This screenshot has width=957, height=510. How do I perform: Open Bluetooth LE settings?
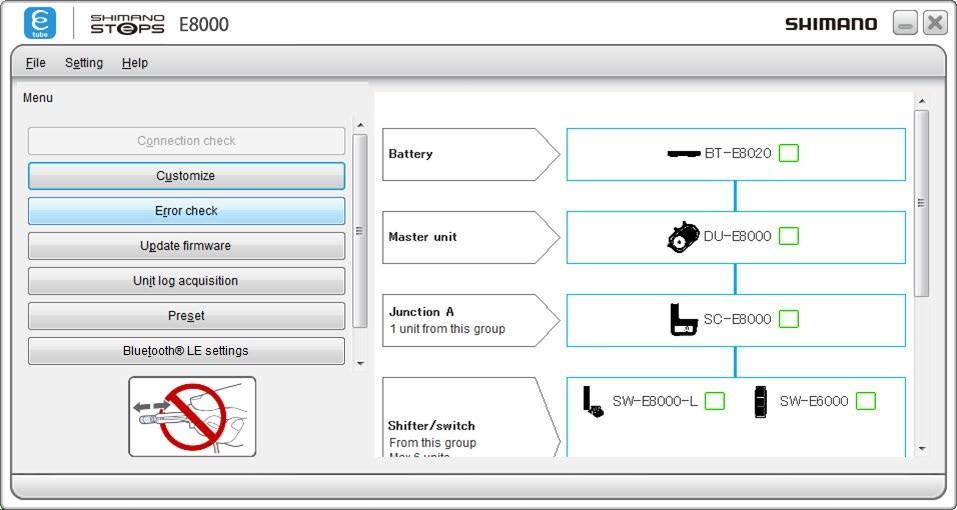(x=186, y=351)
